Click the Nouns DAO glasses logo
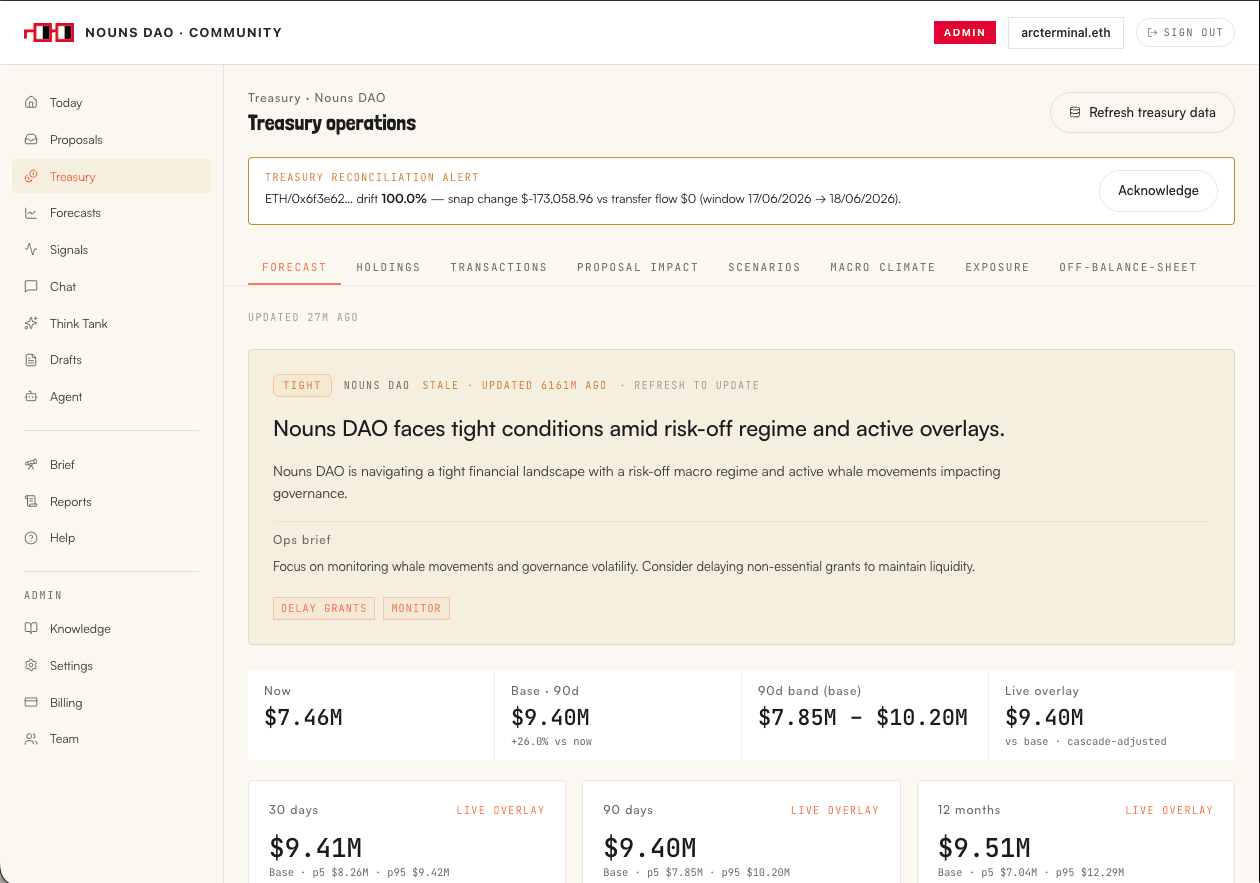Viewport: 1260px width, 883px height. [49, 32]
